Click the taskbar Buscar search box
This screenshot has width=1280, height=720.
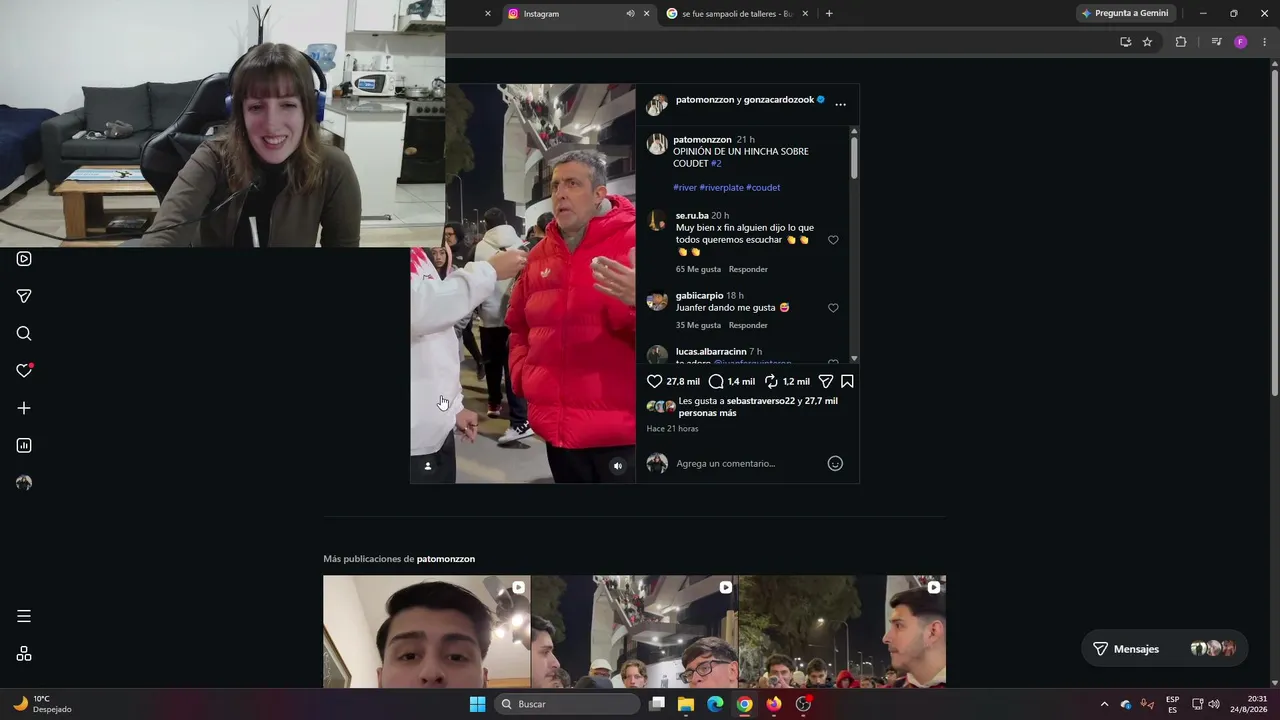tap(567, 704)
